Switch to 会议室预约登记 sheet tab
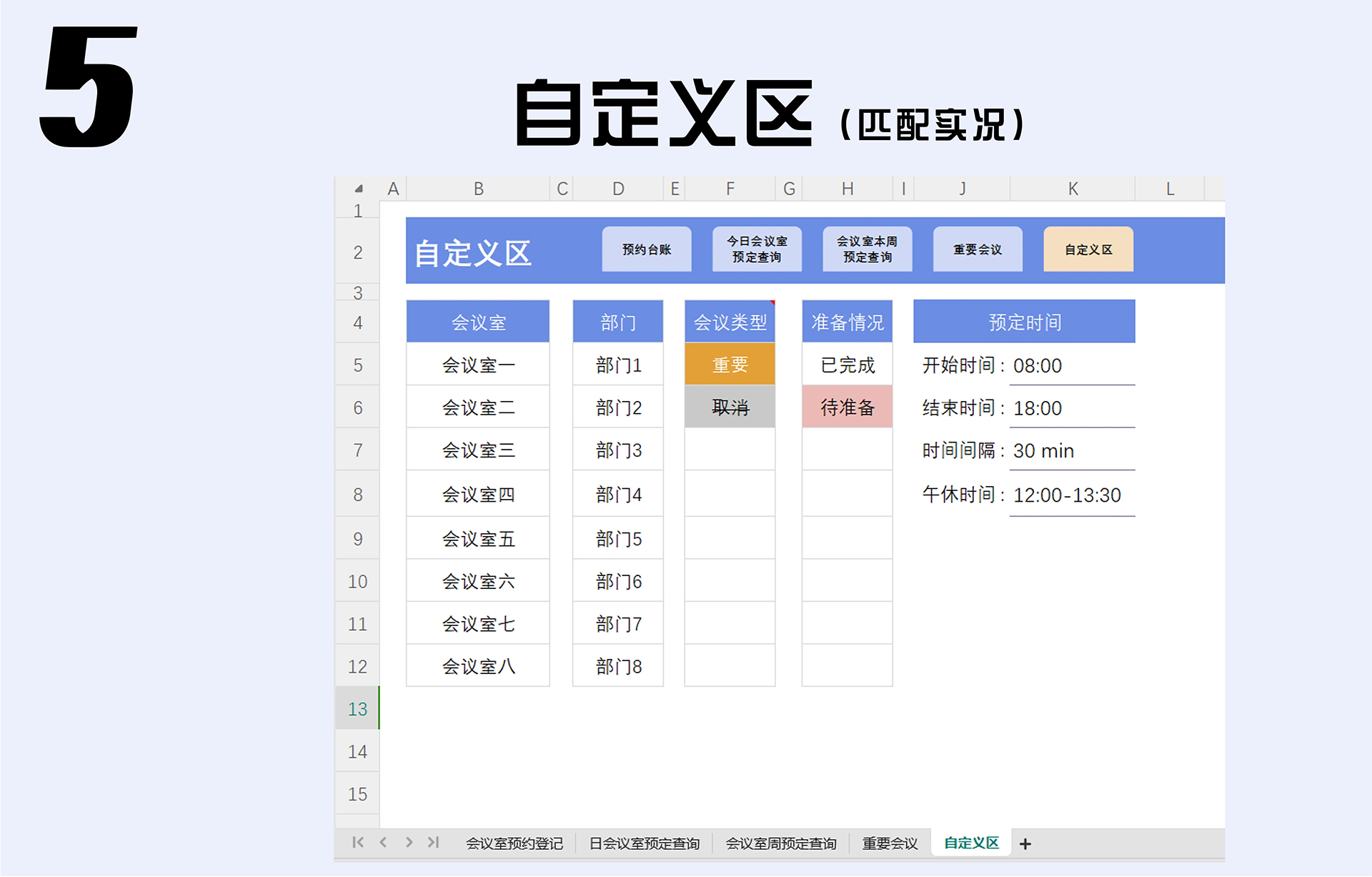This screenshot has width=1372, height=877. tap(514, 844)
